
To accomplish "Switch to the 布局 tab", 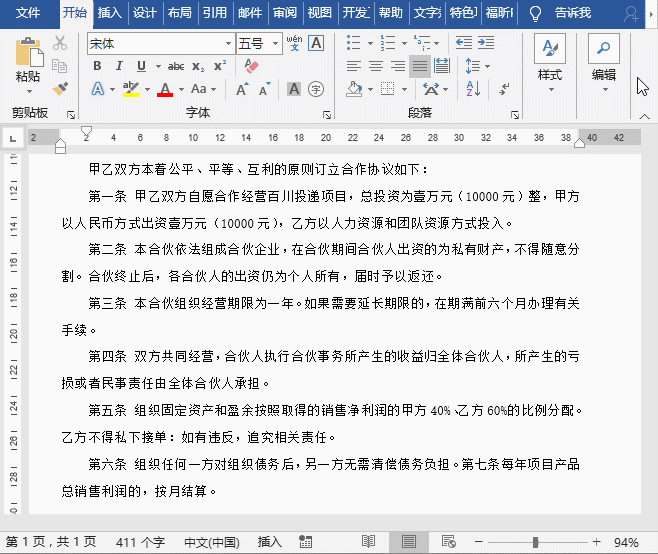I will pos(180,13).
